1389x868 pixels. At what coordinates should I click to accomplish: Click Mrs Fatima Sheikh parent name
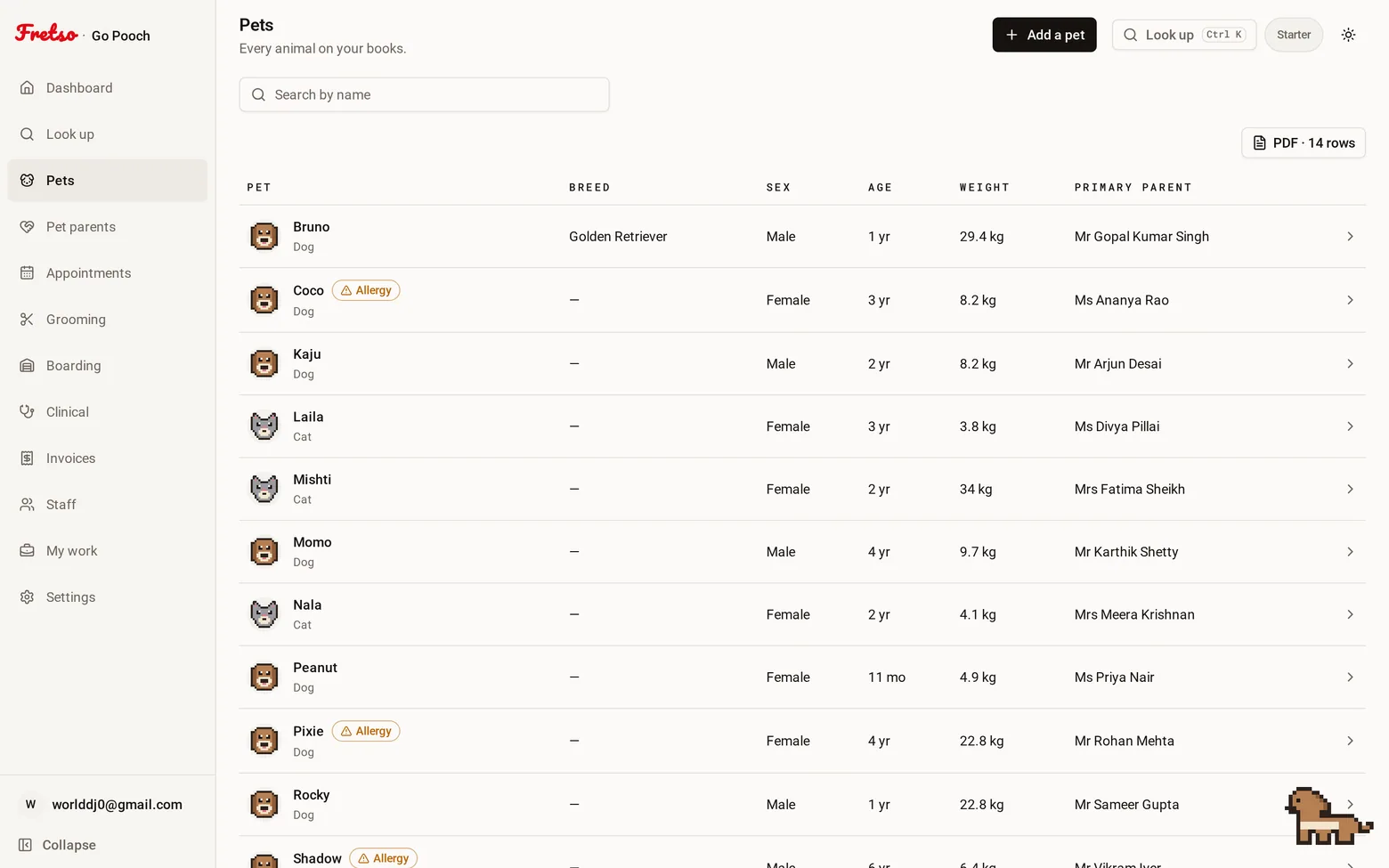pyautogui.click(x=1130, y=489)
